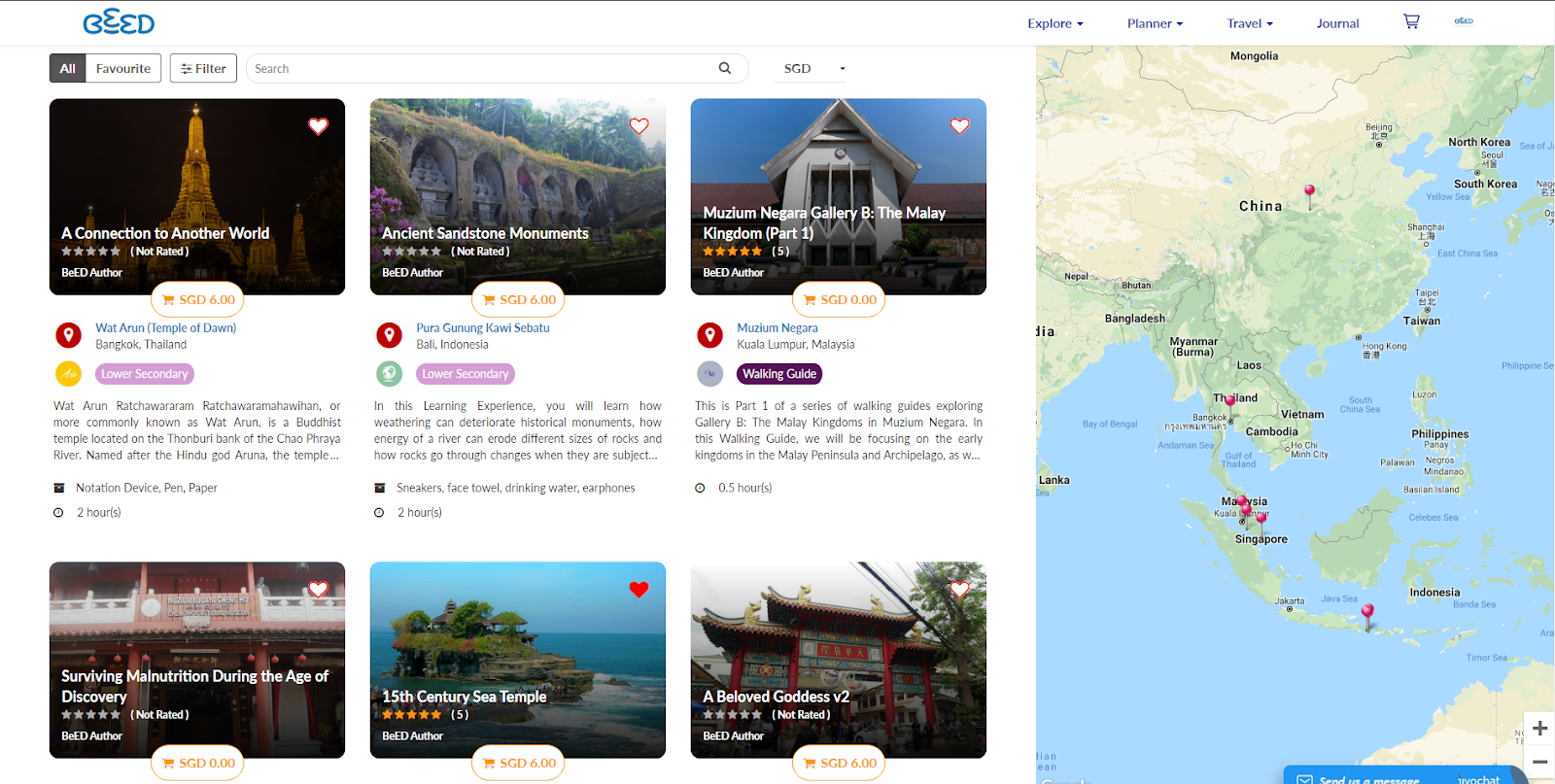Open the BeED logo home link
The height and width of the screenshot is (784, 1555).
point(119,22)
